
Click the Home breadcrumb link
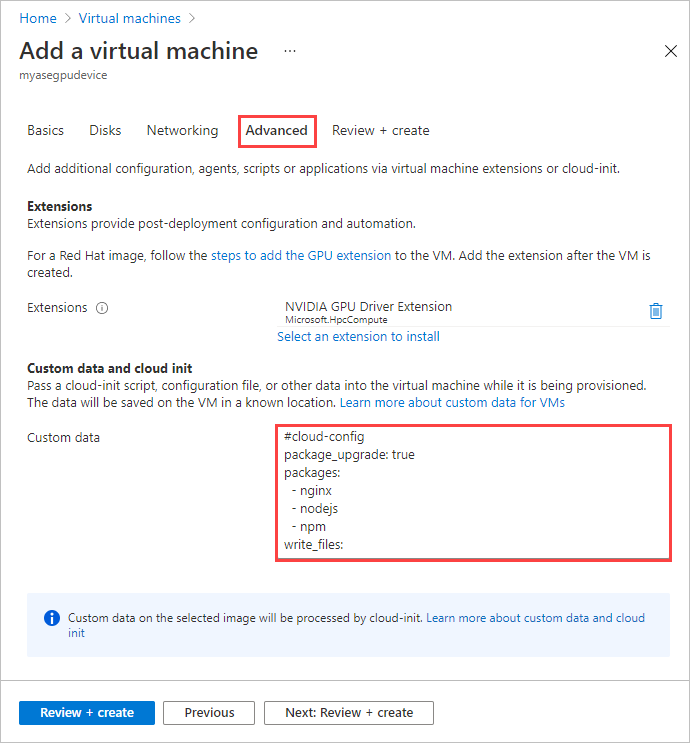point(38,18)
